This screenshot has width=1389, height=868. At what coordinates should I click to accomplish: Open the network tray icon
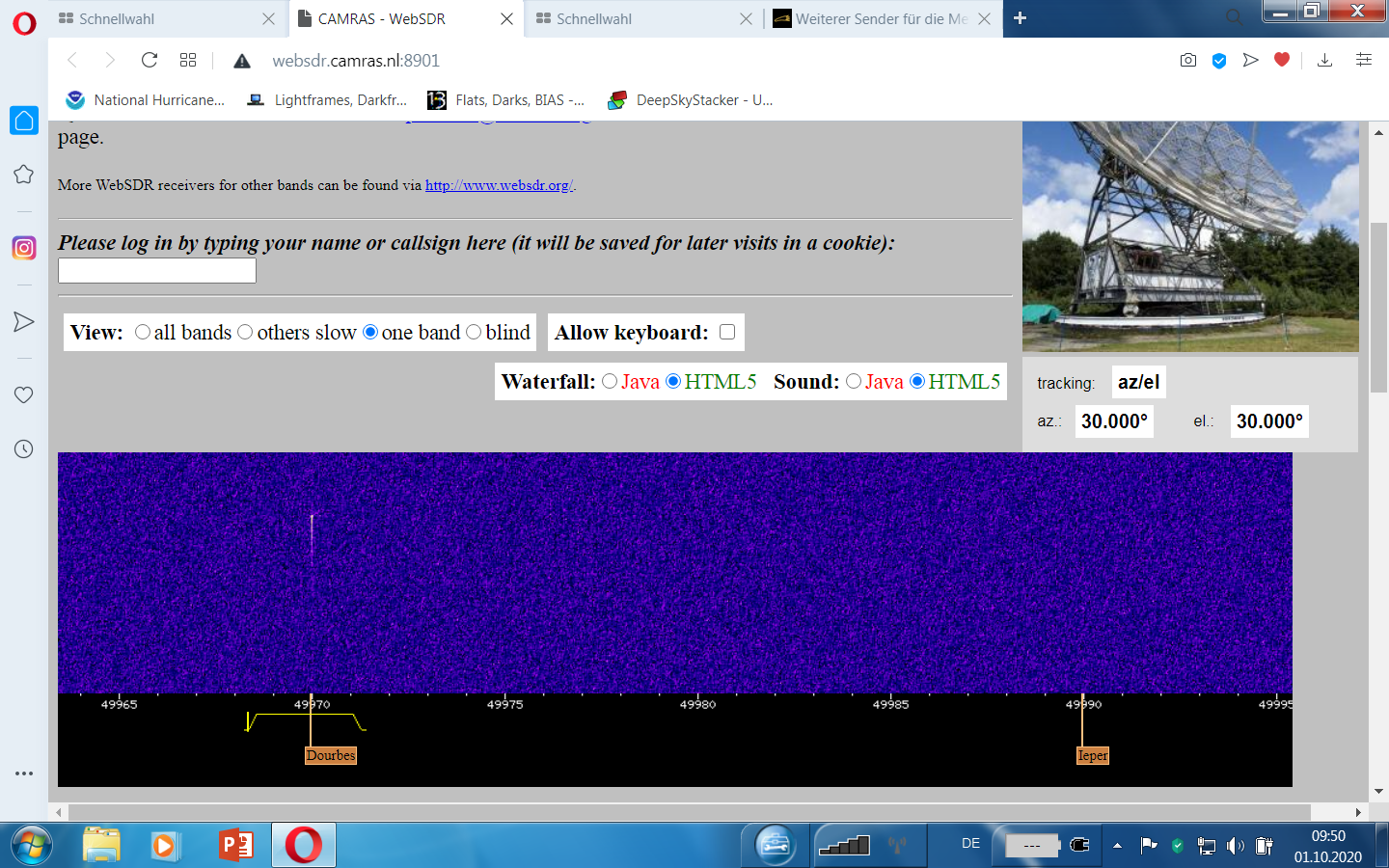1206,846
